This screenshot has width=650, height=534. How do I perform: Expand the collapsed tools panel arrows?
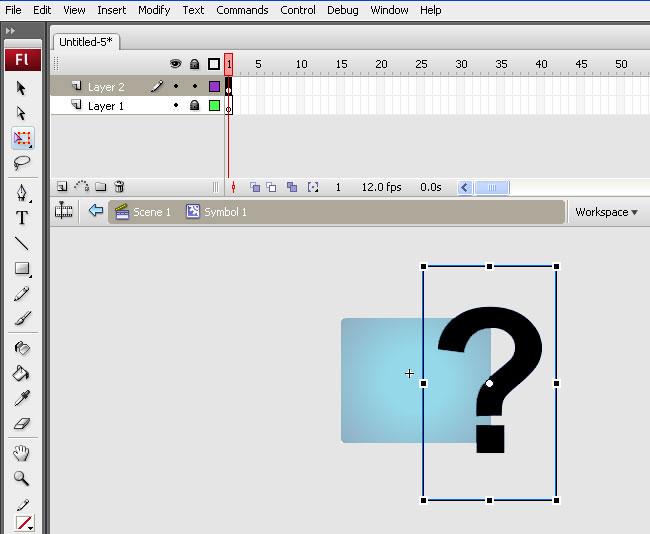coord(10,31)
